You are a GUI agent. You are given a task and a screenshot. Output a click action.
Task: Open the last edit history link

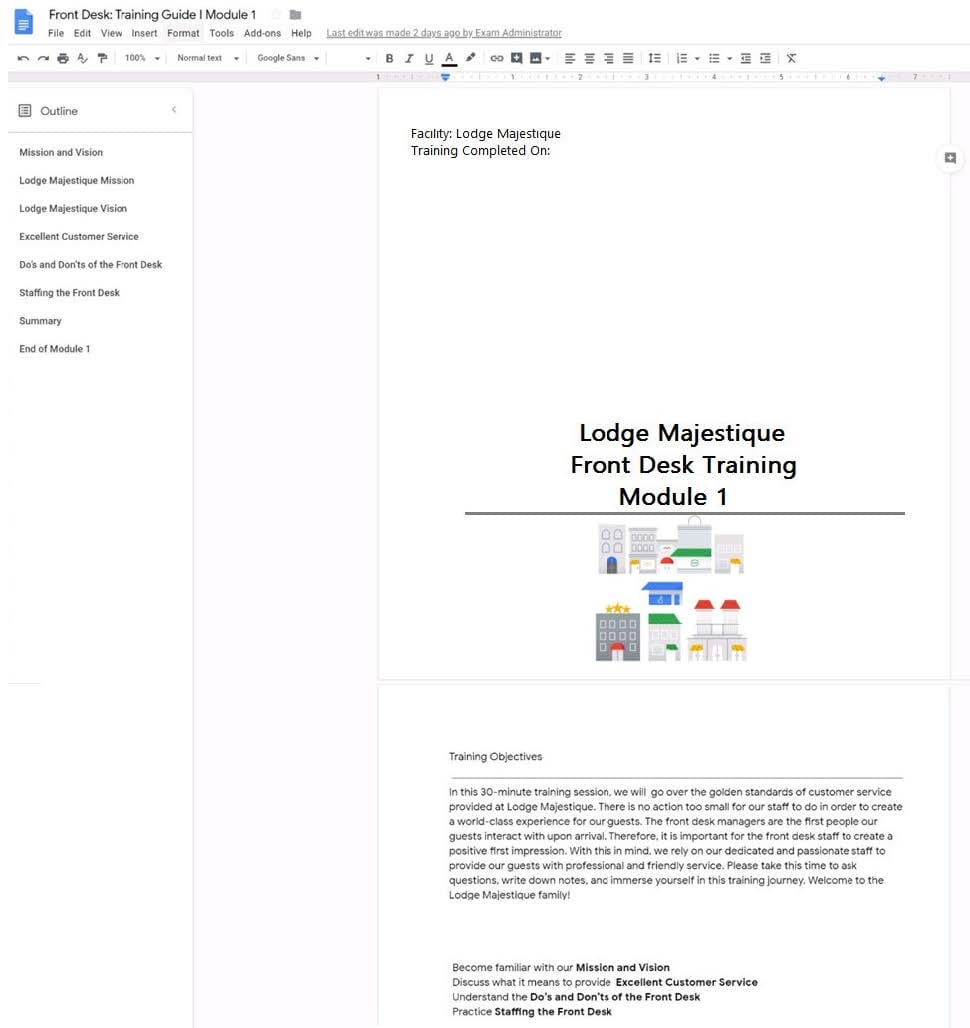point(444,33)
